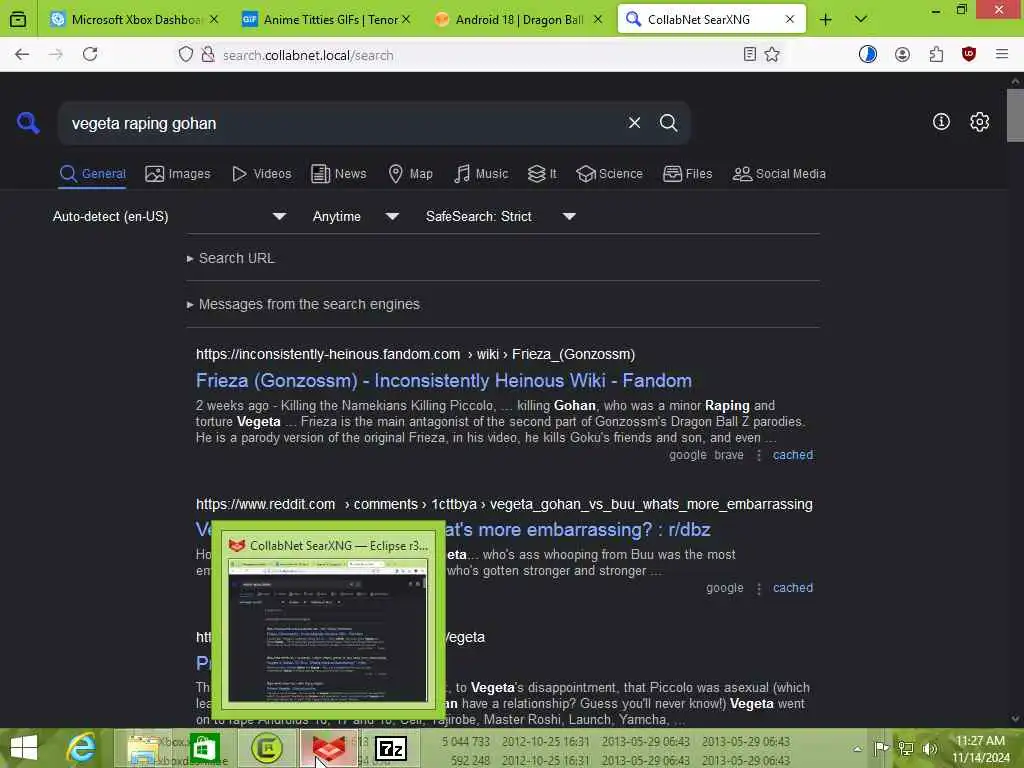
Task: Show hidden tray icons arrow
Action: click(857, 749)
